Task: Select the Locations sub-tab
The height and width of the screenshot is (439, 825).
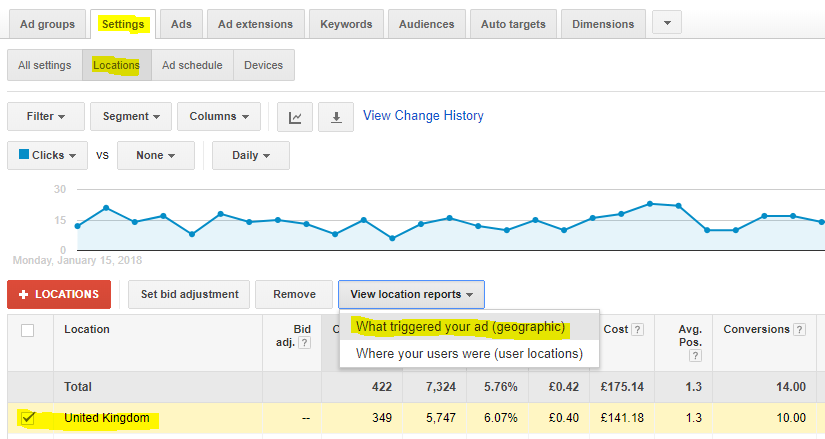Action: coord(117,65)
